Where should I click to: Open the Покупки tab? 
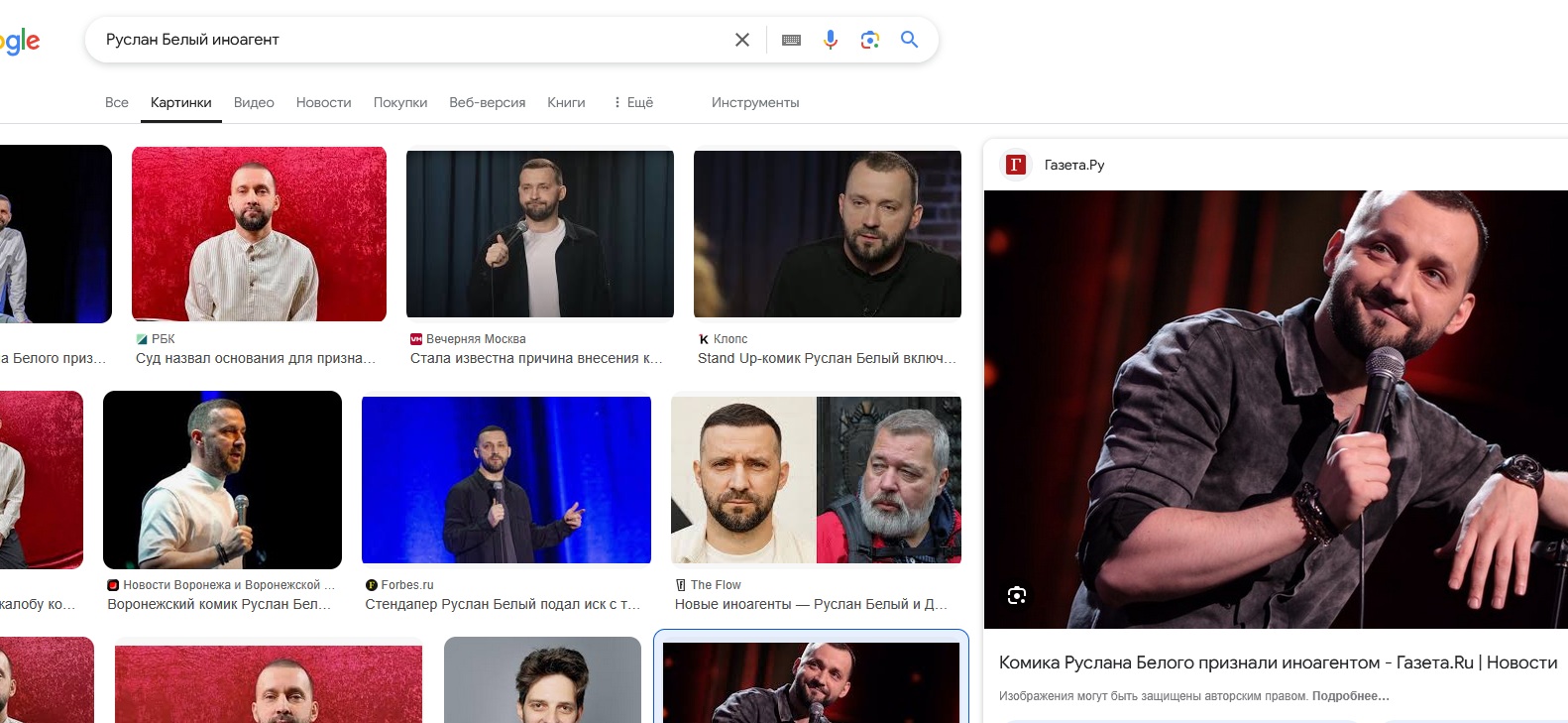pos(399,102)
